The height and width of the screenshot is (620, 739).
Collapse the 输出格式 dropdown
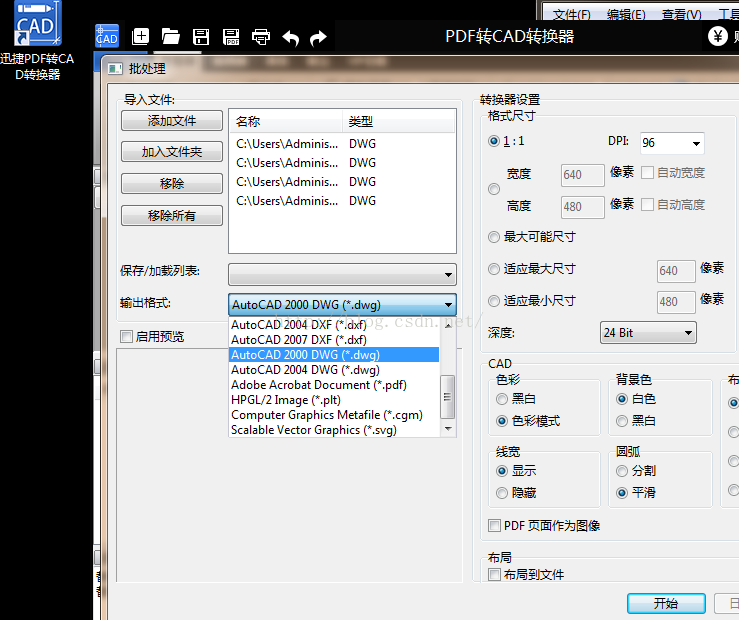pyautogui.click(x=342, y=305)
